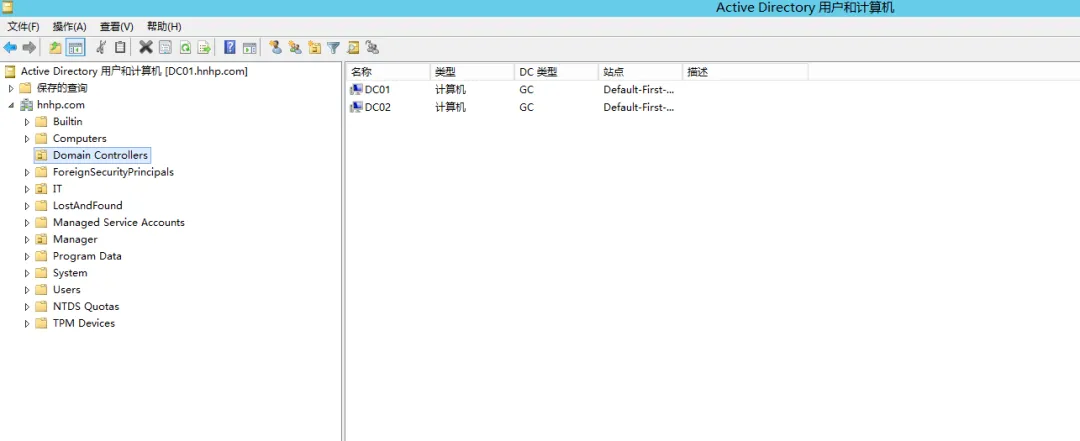Expand the IT organizational unit
This screenshot has height=441, width=1080.
click(x=27, y=189)
